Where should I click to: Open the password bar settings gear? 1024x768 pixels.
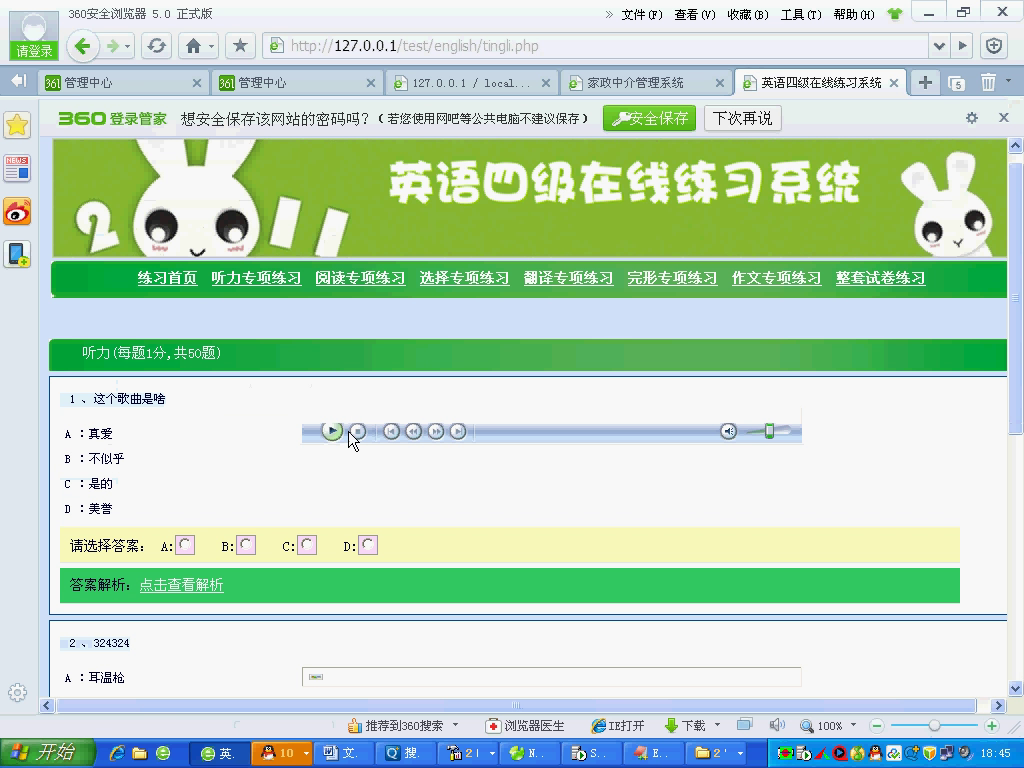(972, 118)
